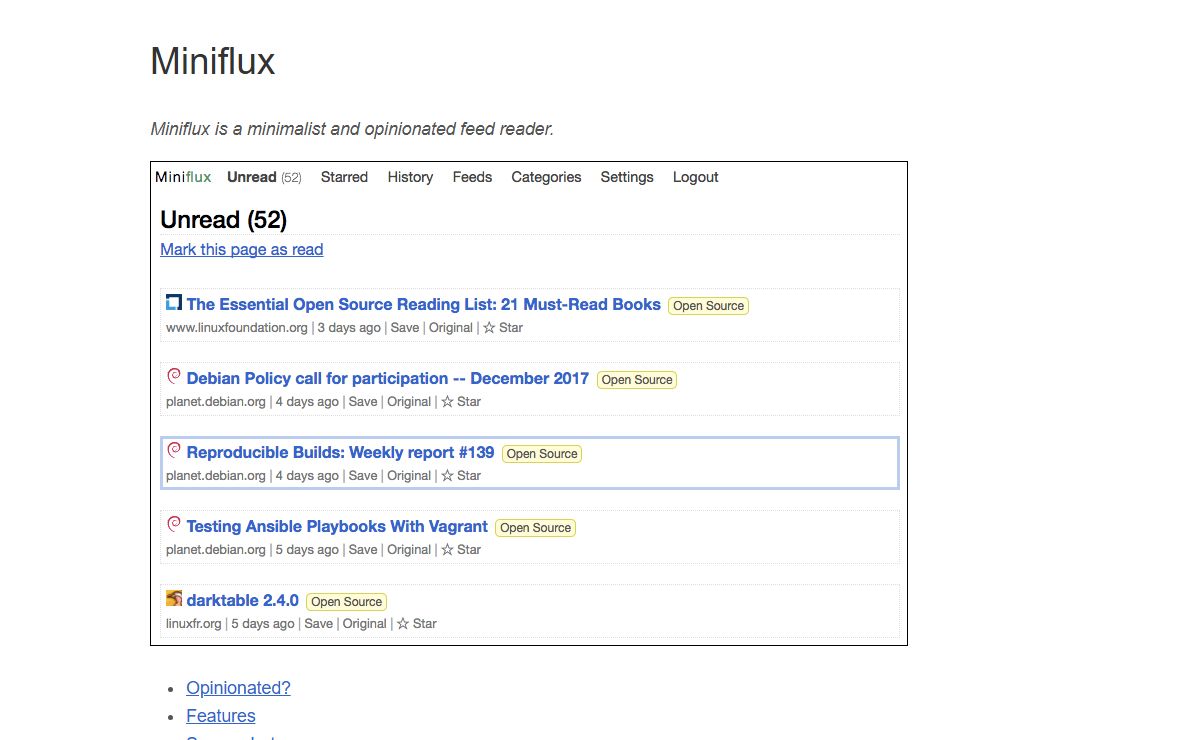Click the Linux Foundation favicon beside Essential Open Source Reading List
This screenshot has width=1200, height=740.
(x=174, y=302)
